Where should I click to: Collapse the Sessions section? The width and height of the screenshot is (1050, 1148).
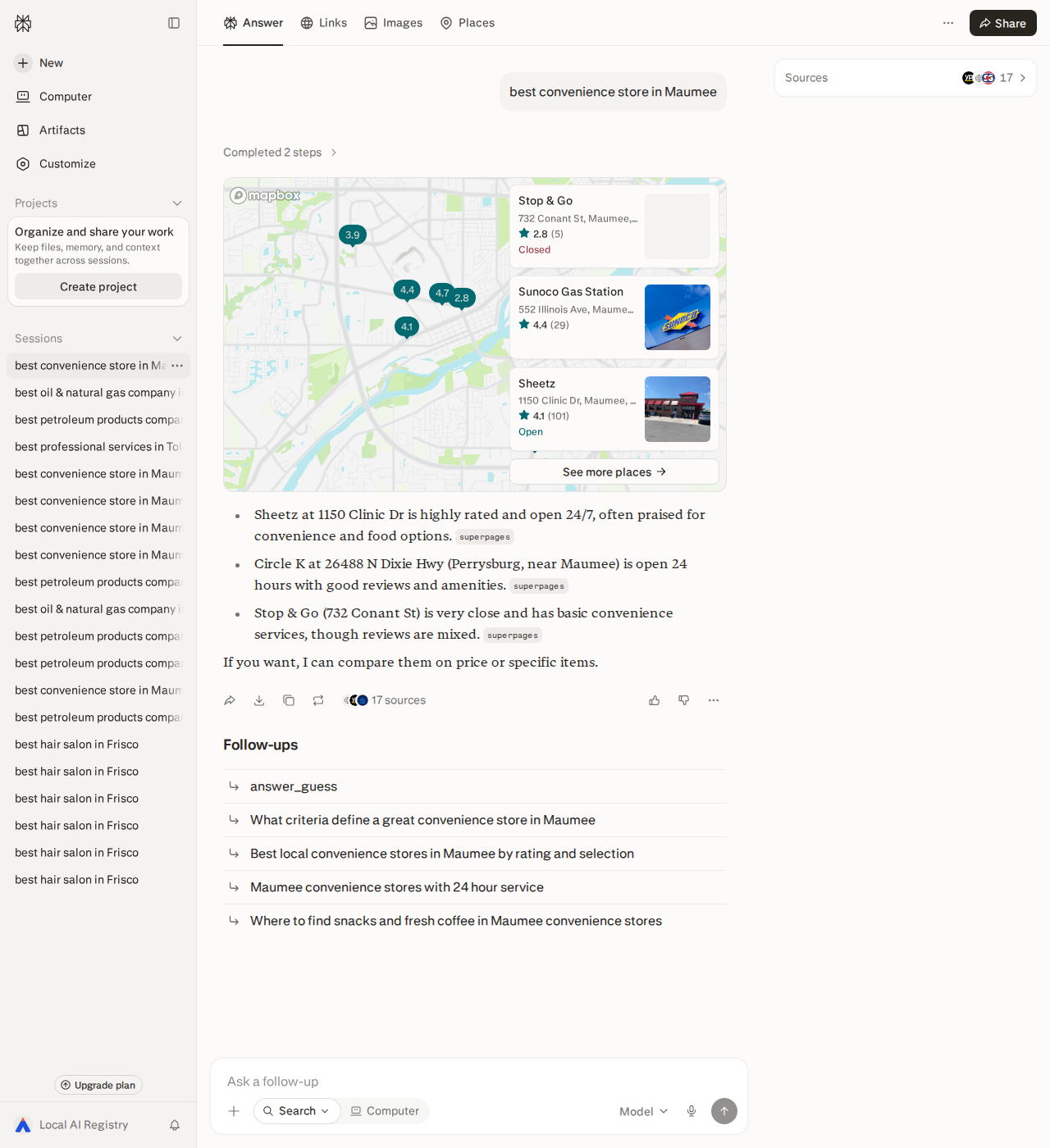pyautogui.click(x=177, y=339)
